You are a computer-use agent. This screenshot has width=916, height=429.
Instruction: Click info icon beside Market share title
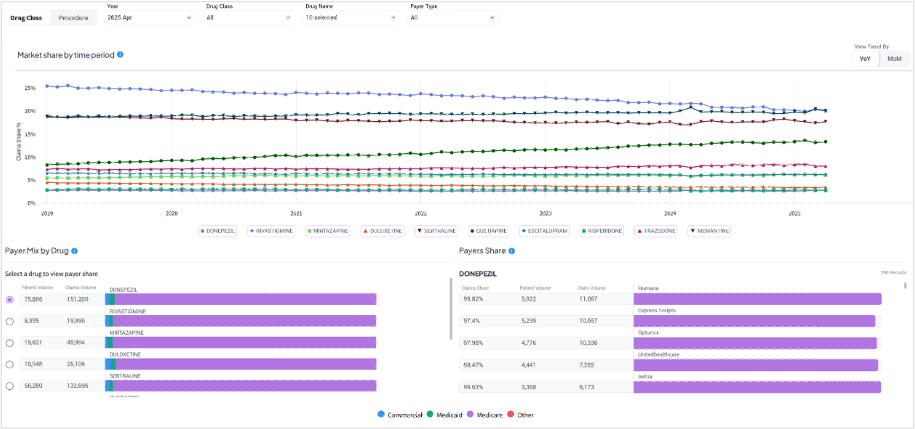pyautogui.click(x=121, y=54)
